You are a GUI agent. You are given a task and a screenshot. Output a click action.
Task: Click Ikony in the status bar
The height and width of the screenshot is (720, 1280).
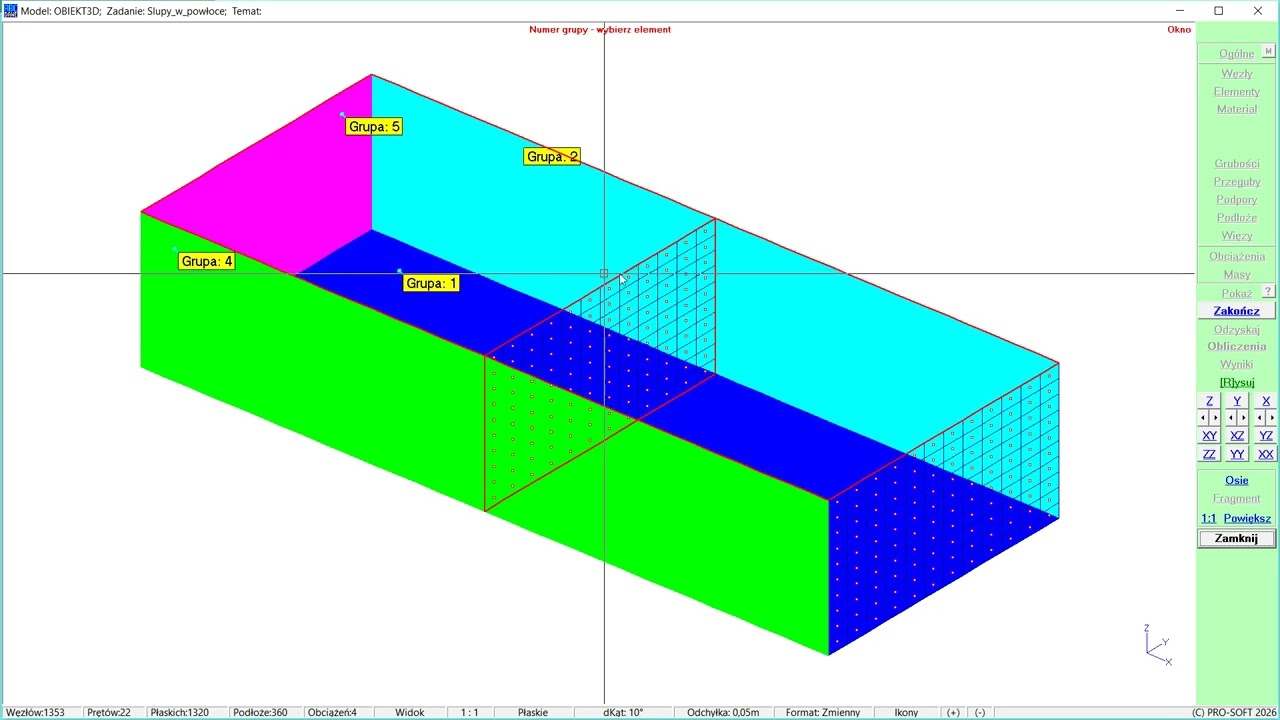click(906, 712)
